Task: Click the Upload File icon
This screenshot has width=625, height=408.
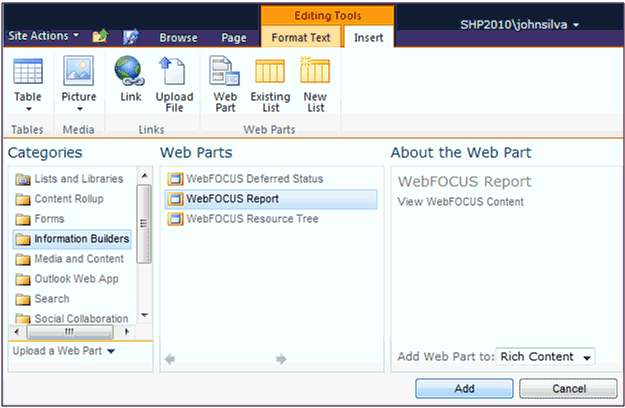Action: pyautogui.click(x=173, y=71)
